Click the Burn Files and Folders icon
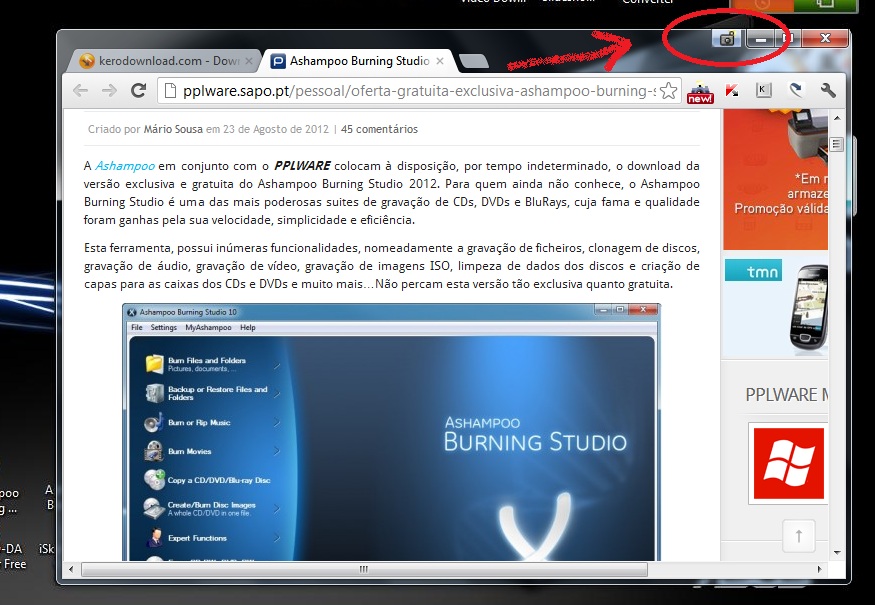The image size is (875, 605). coord(155,363)
